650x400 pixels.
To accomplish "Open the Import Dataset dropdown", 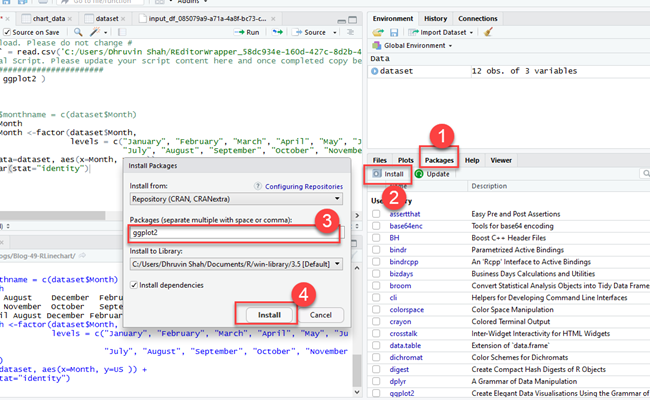I will pos(441,32).
